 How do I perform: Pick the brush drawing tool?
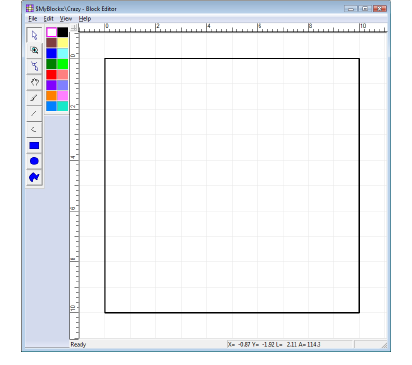[34, 98]
